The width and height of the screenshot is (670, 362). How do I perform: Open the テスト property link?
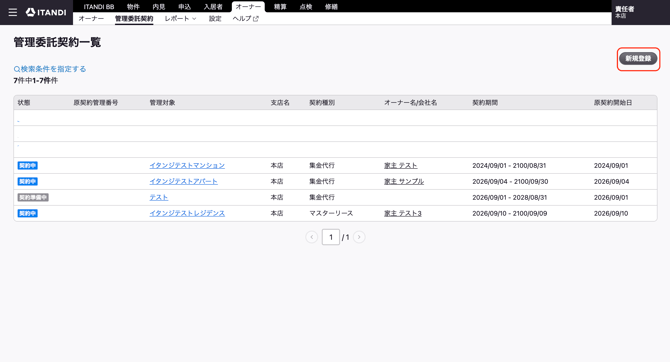click(159, 197)
